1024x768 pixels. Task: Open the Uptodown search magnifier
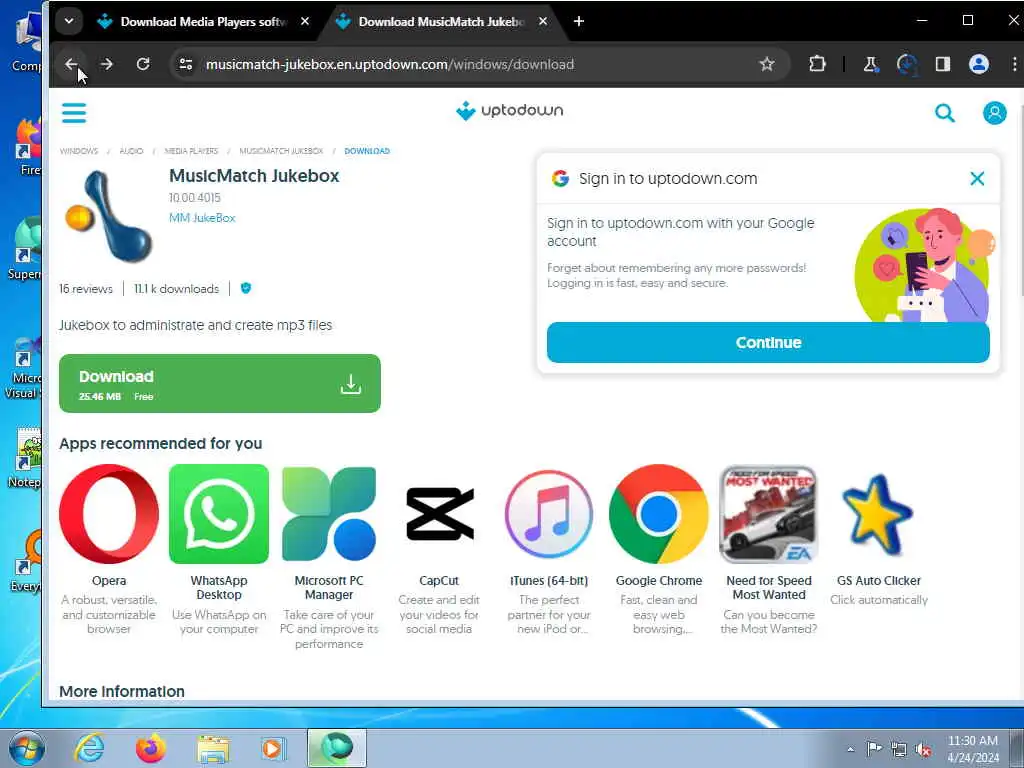(x=945, y=113)
